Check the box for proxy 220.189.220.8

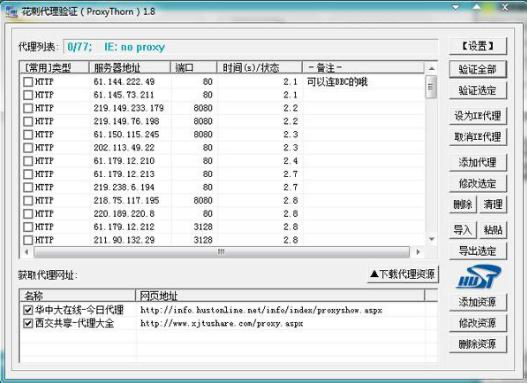(28, 214)
